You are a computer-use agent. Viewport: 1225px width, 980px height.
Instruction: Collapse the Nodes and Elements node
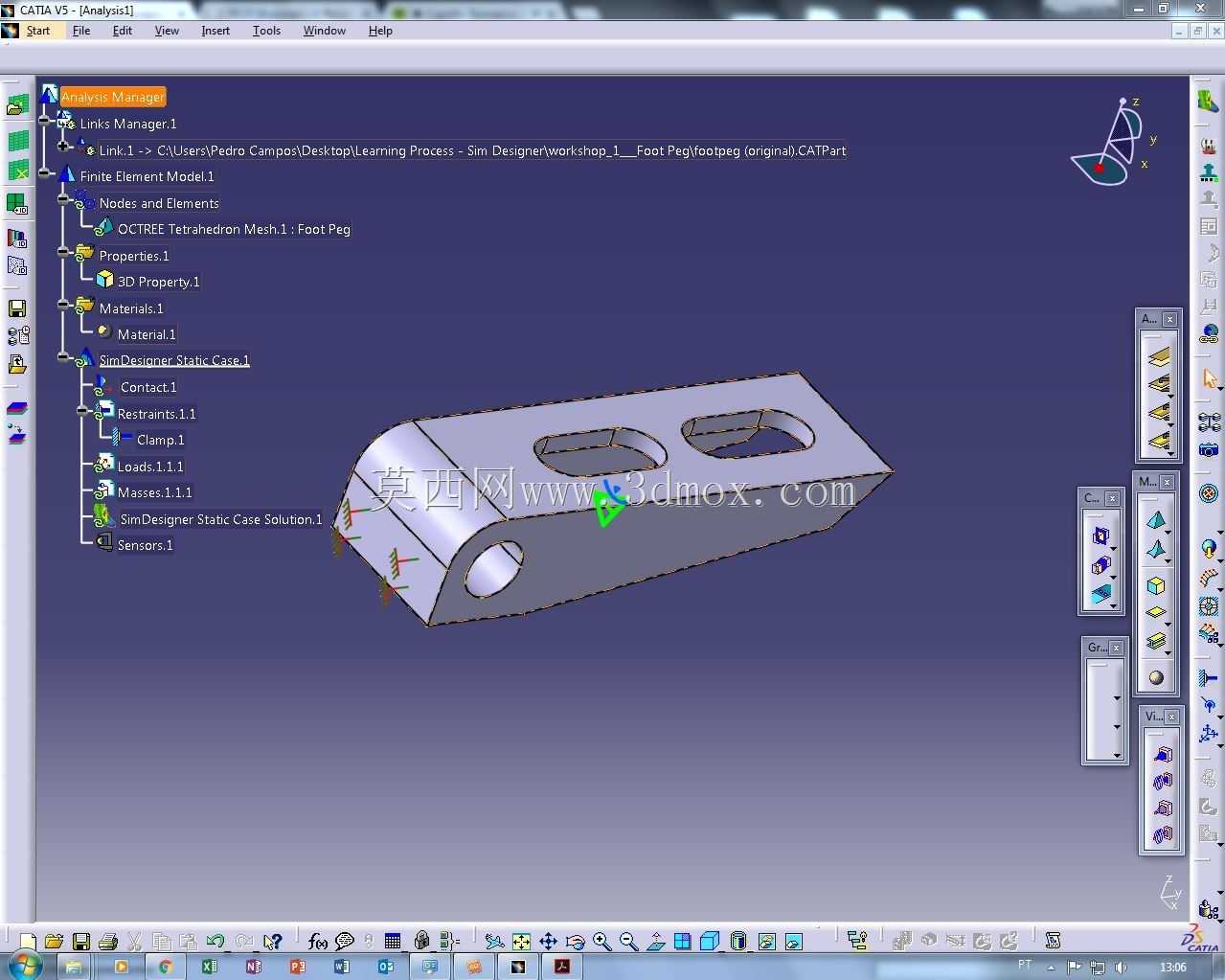[63, 199]
